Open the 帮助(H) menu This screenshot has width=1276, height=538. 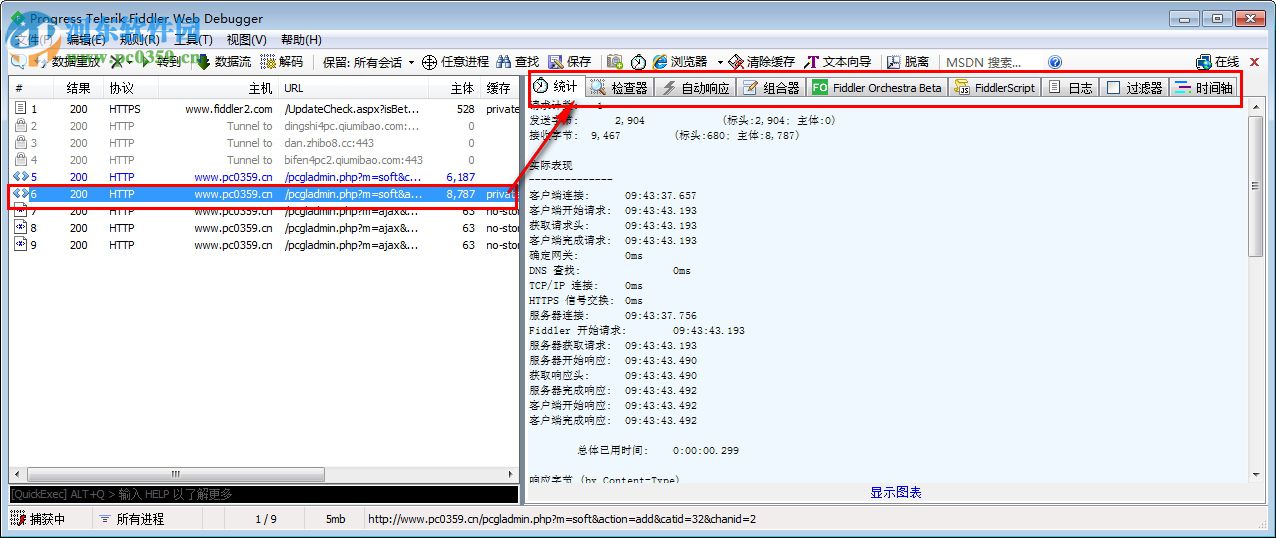pos(301,40)
